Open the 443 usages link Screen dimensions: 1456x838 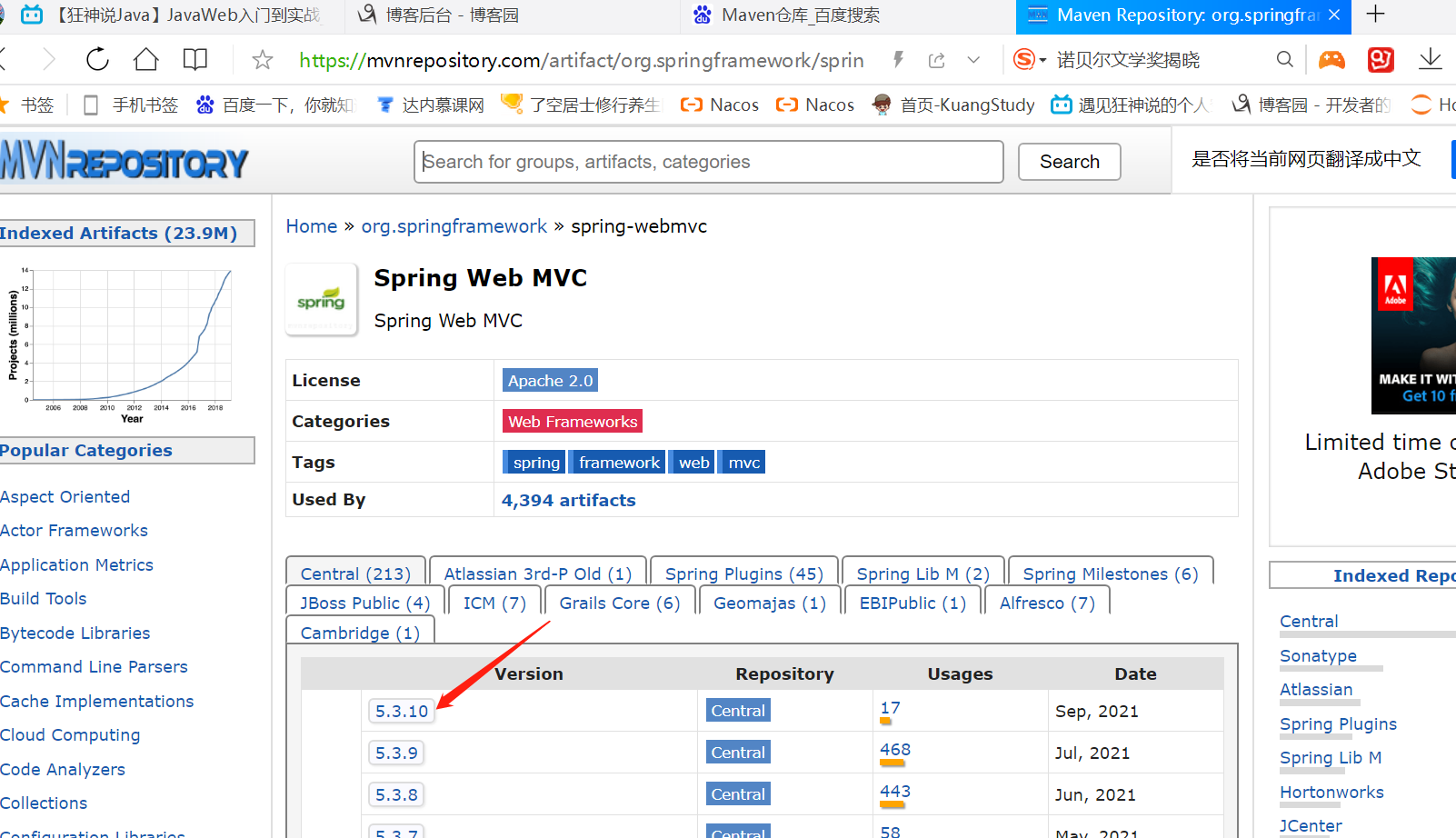(895, 792)
